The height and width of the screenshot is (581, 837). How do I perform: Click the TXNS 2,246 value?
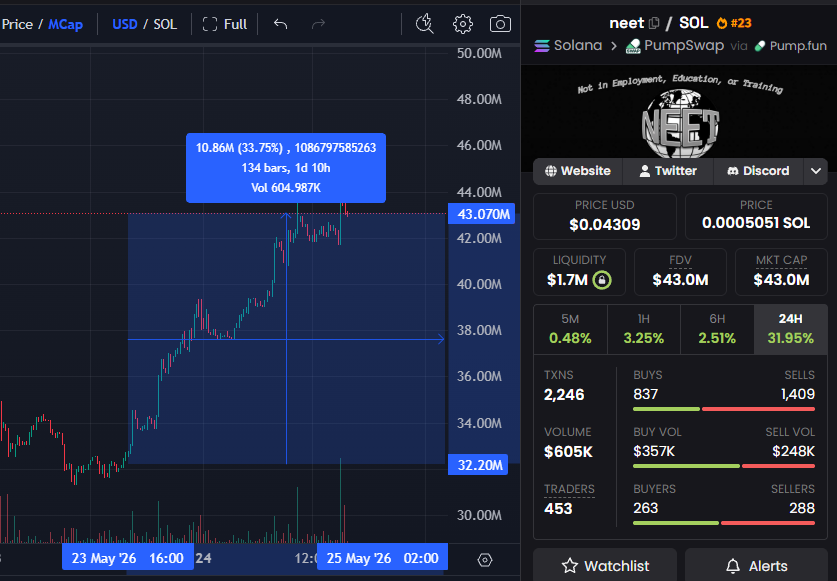click(564, 395)
